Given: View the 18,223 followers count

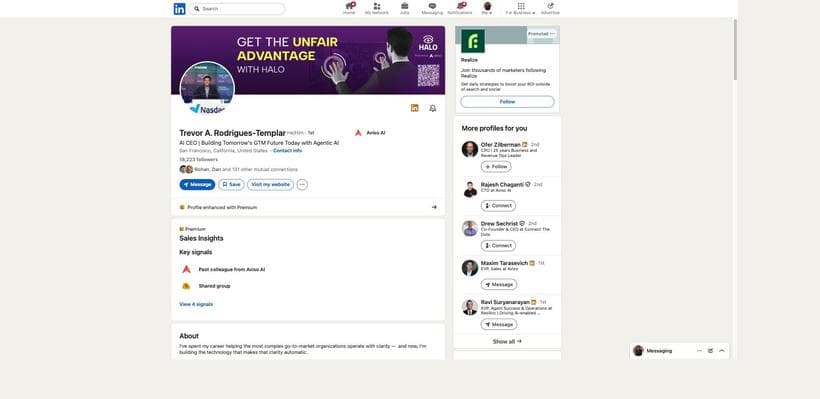Looking at the screenshot, I should [x=199, y=159].
